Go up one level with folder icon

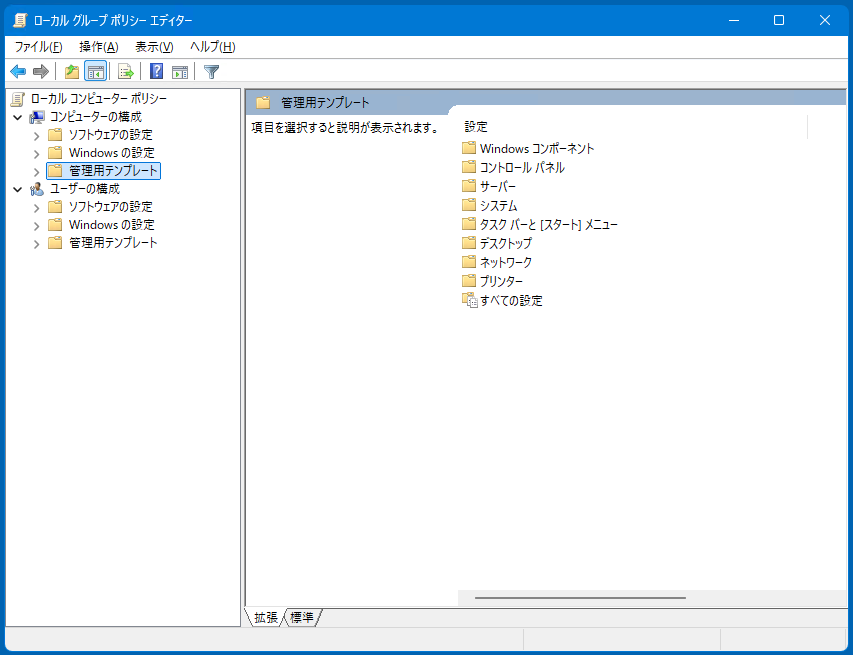point(71,71)
